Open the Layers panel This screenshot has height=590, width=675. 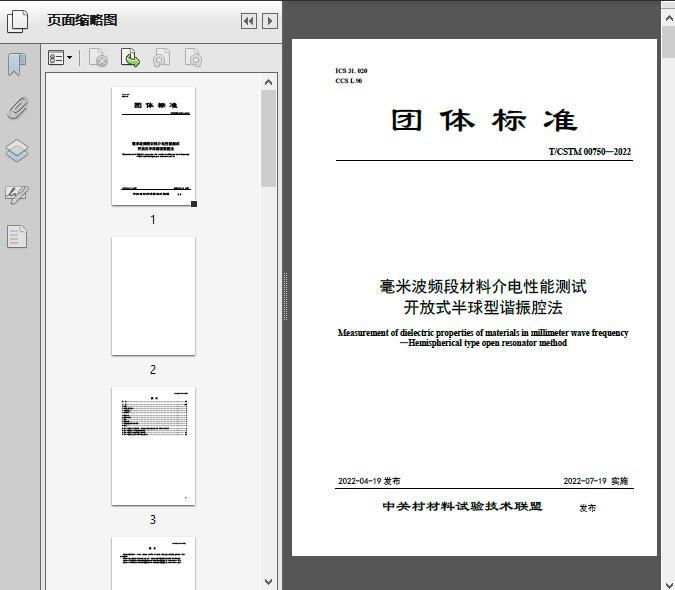click(x=17, y=151)
